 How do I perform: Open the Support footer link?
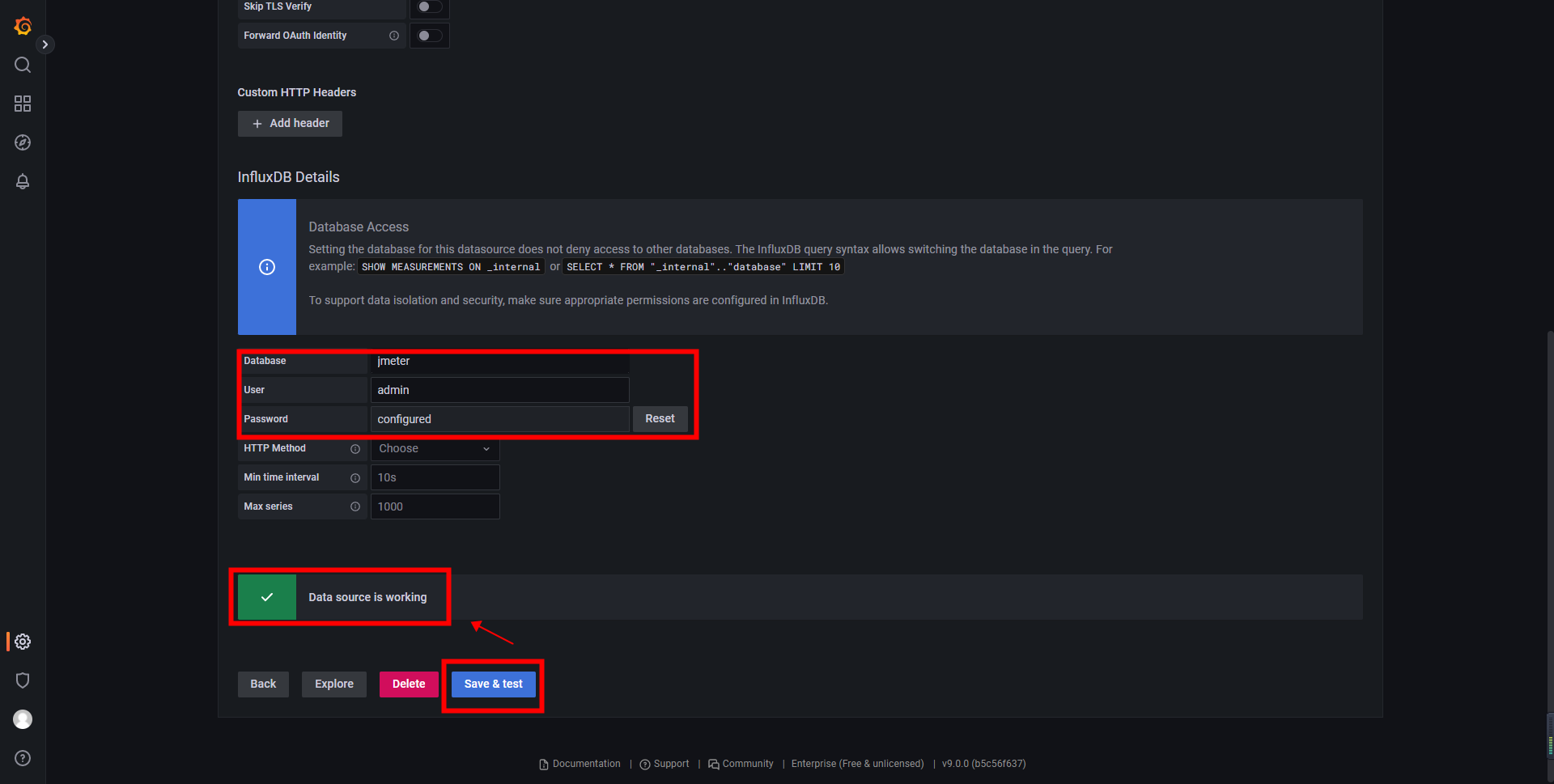664,764
